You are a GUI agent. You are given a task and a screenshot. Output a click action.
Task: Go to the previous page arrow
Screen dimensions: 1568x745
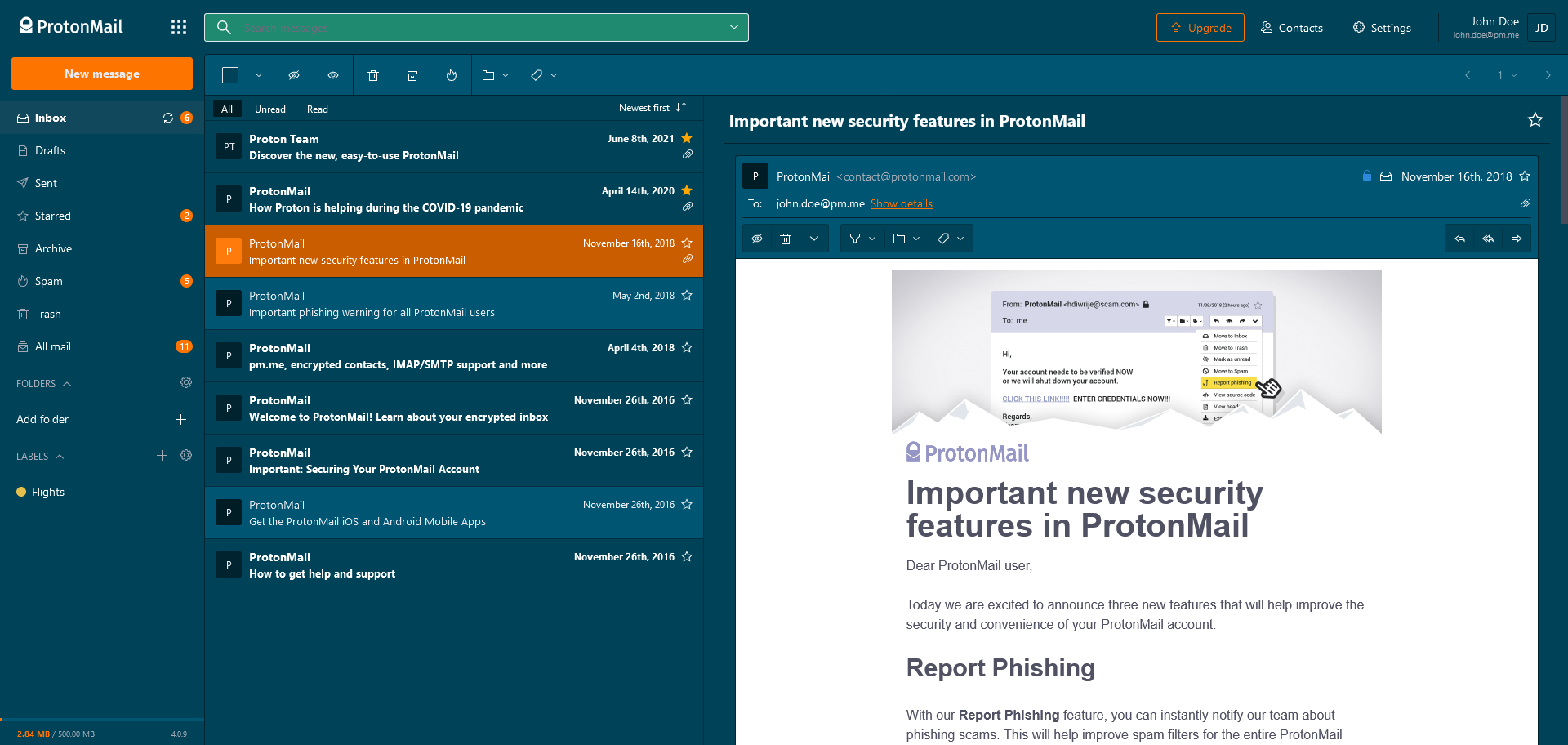tap(1468, 75)
